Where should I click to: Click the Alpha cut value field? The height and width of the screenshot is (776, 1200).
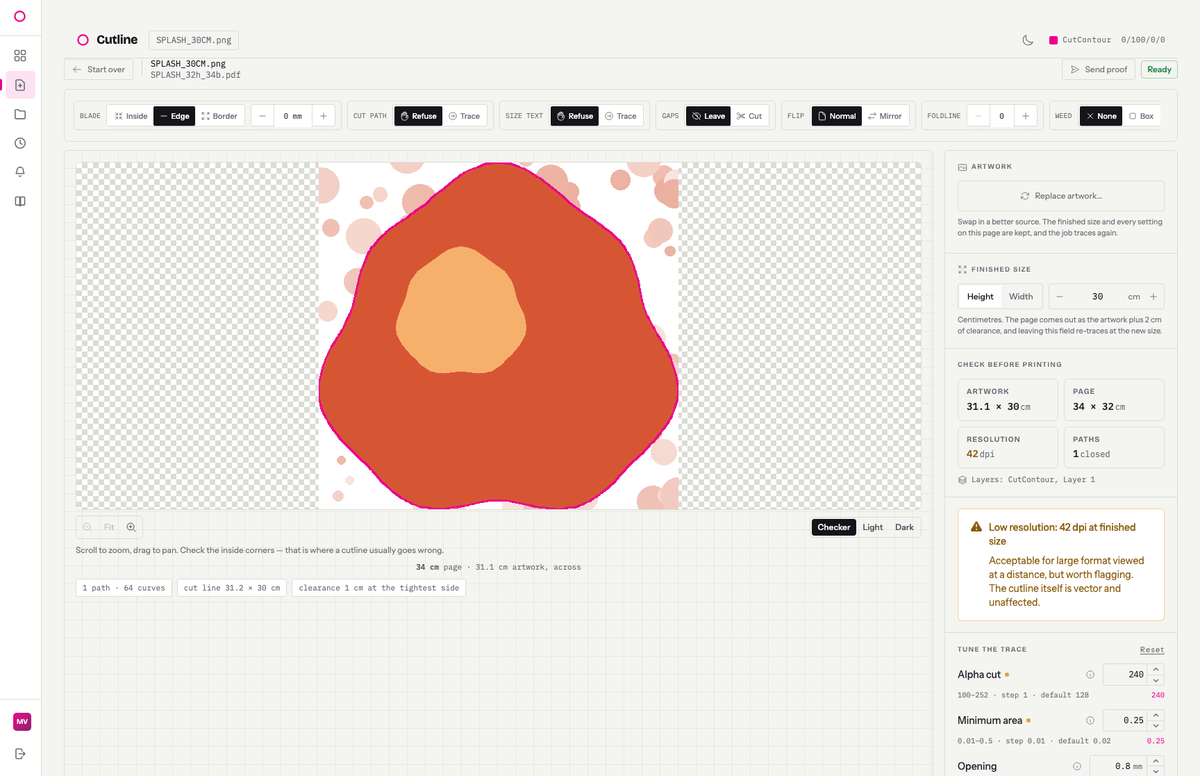(x=1126, y=675)
